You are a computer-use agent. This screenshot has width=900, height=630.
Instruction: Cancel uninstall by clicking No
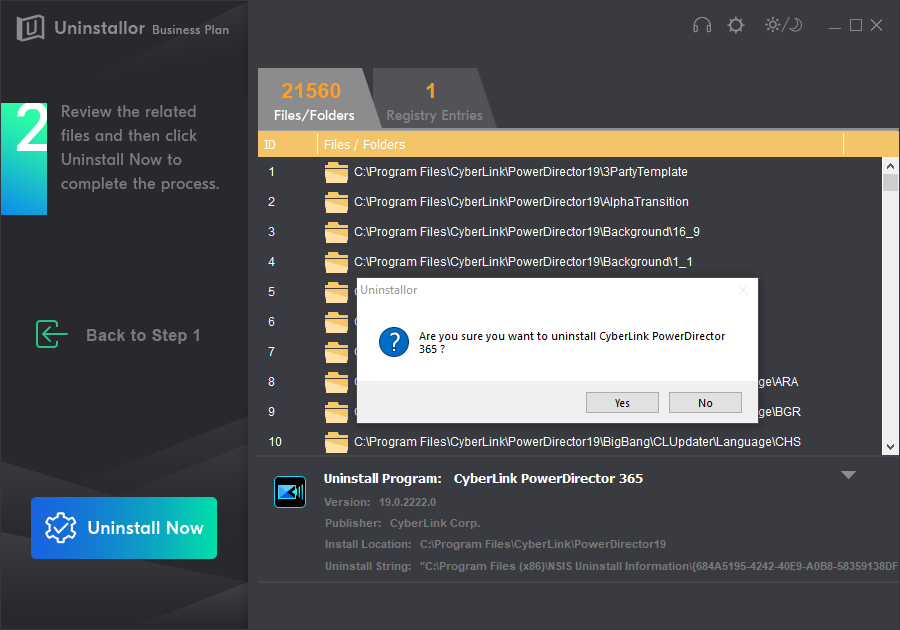coord(705,403)
